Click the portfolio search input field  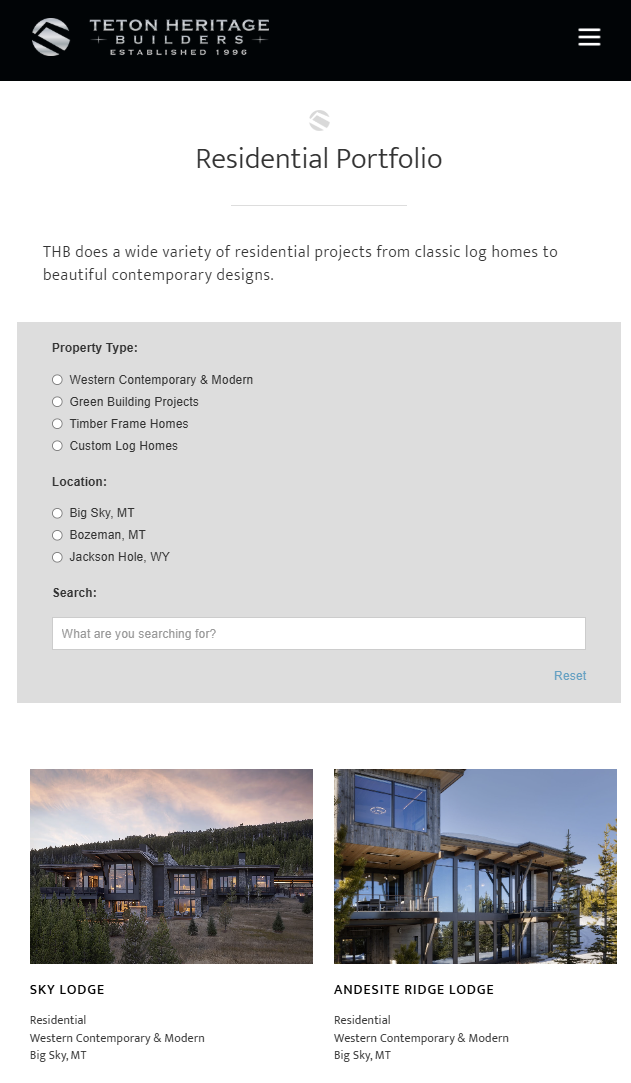[318, 633]
